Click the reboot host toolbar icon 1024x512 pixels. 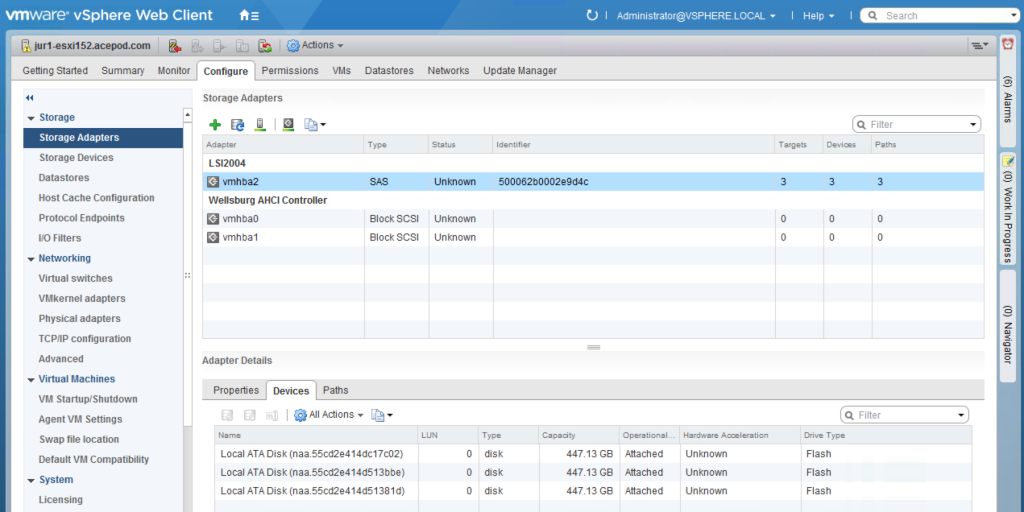[264, 46]
